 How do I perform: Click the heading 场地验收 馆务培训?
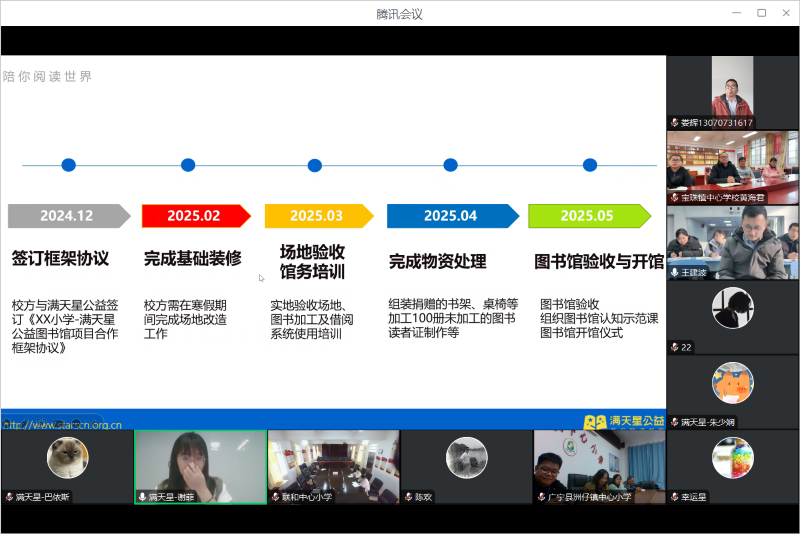312,262
